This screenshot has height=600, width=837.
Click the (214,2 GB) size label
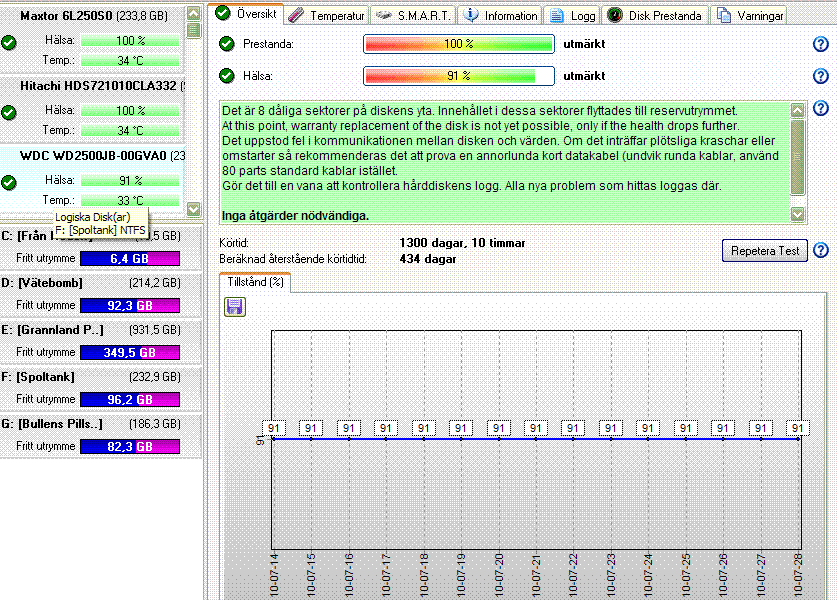[155, 283]
